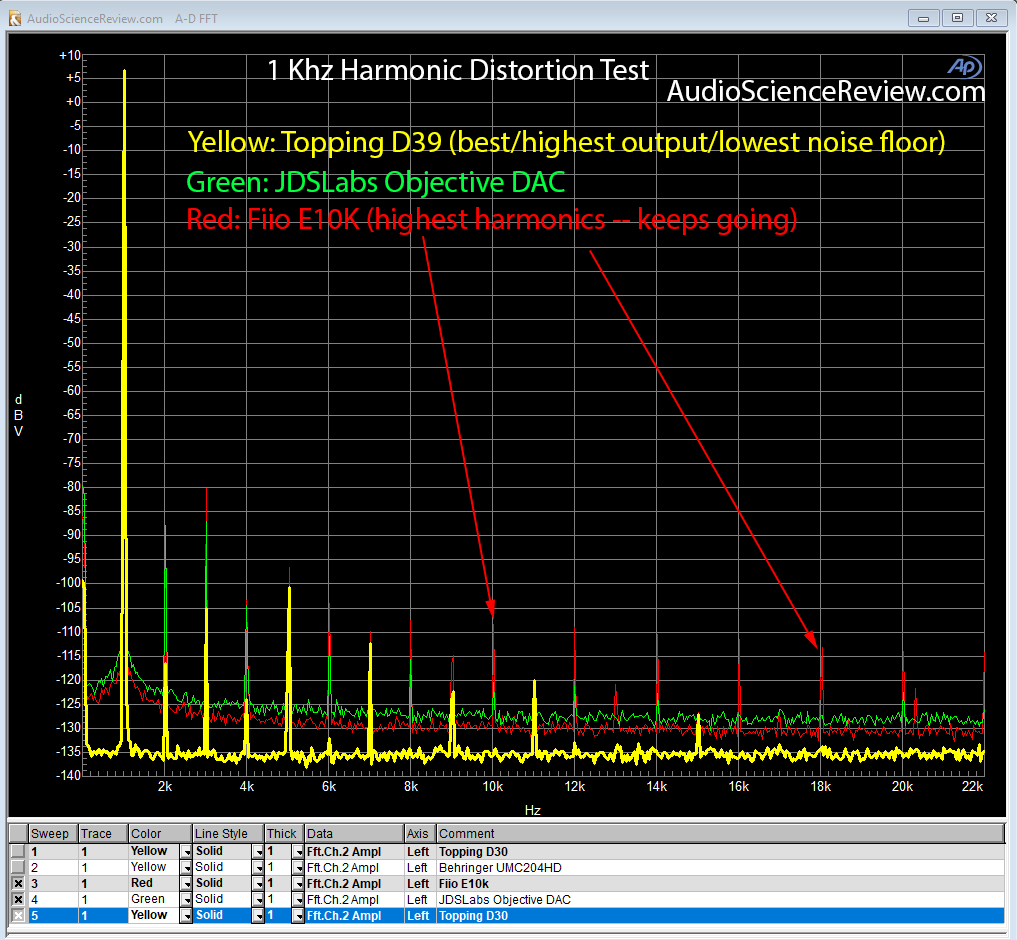Uncheck the highlighted sweep 5 checkbox
The image size is (1017, 940).
18,916
